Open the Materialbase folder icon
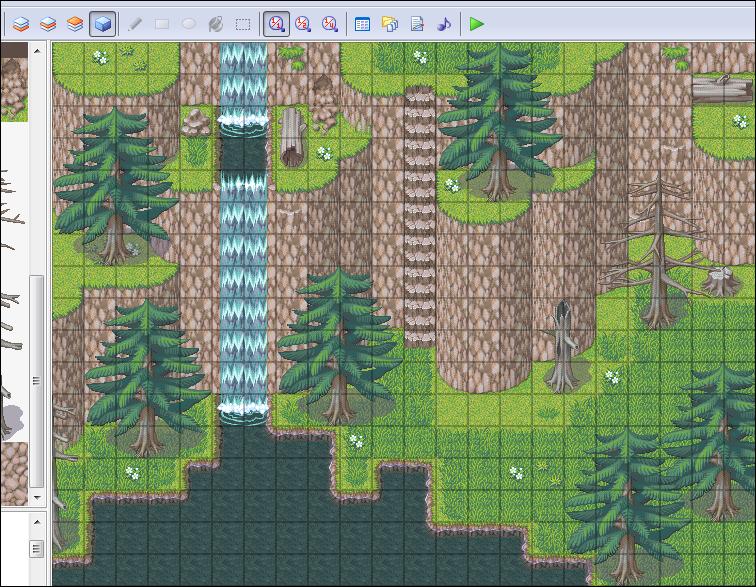The width and height of the screenshot is (756, 587). pos(390,24)
